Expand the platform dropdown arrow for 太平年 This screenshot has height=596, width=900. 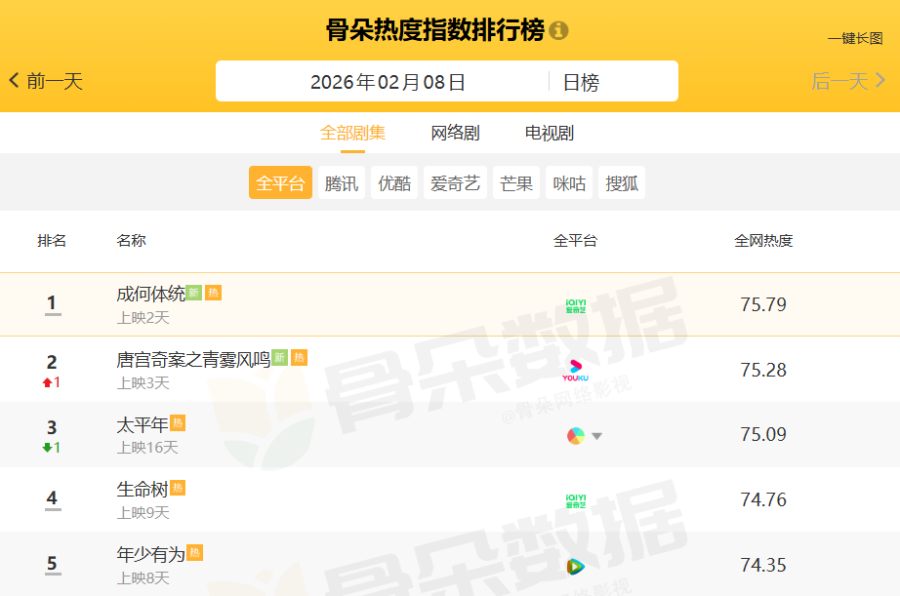coord(597,436)
